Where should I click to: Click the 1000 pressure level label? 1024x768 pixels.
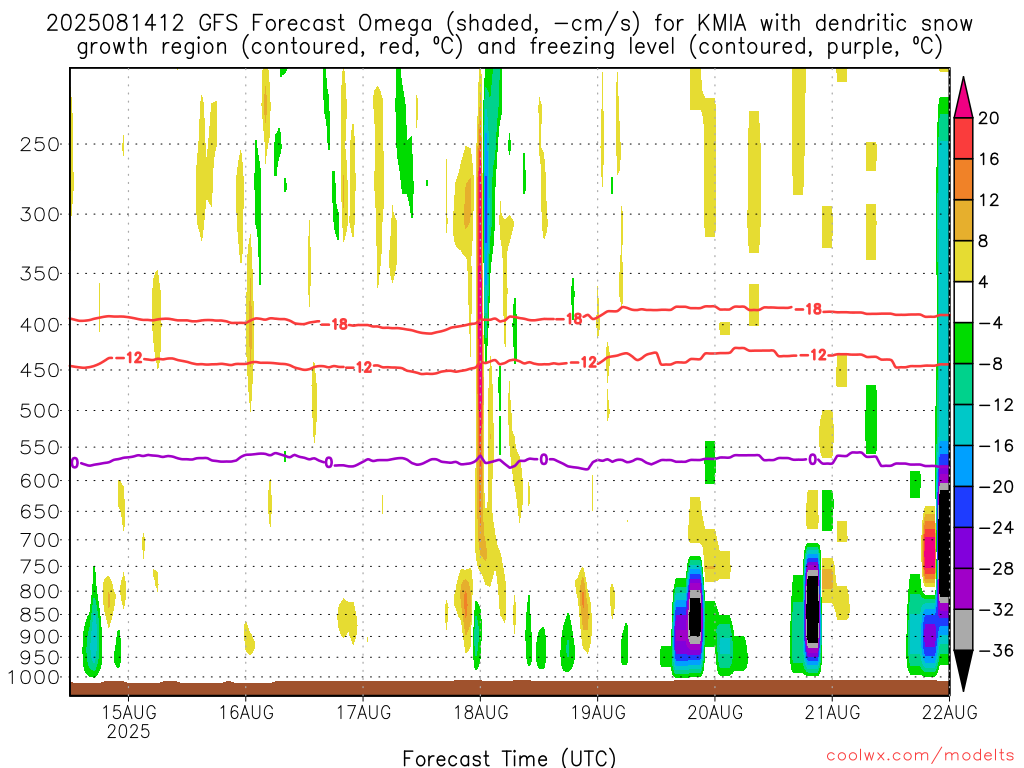point(35,677)
